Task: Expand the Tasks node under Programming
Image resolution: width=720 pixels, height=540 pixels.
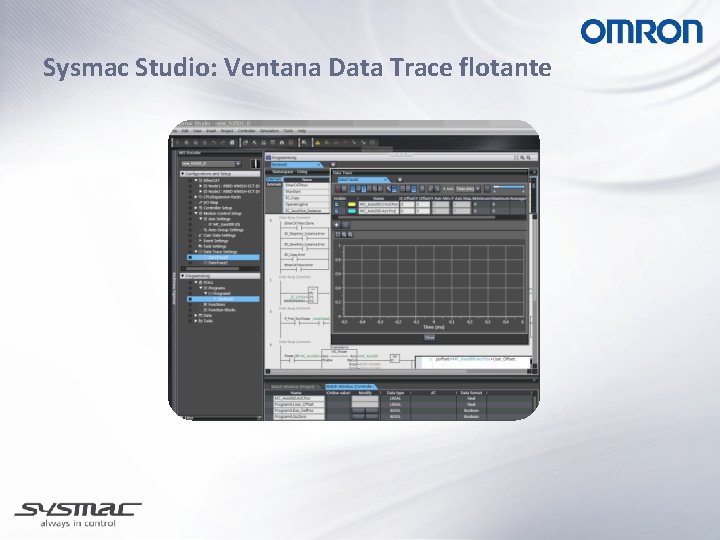Action: (196, 321)
